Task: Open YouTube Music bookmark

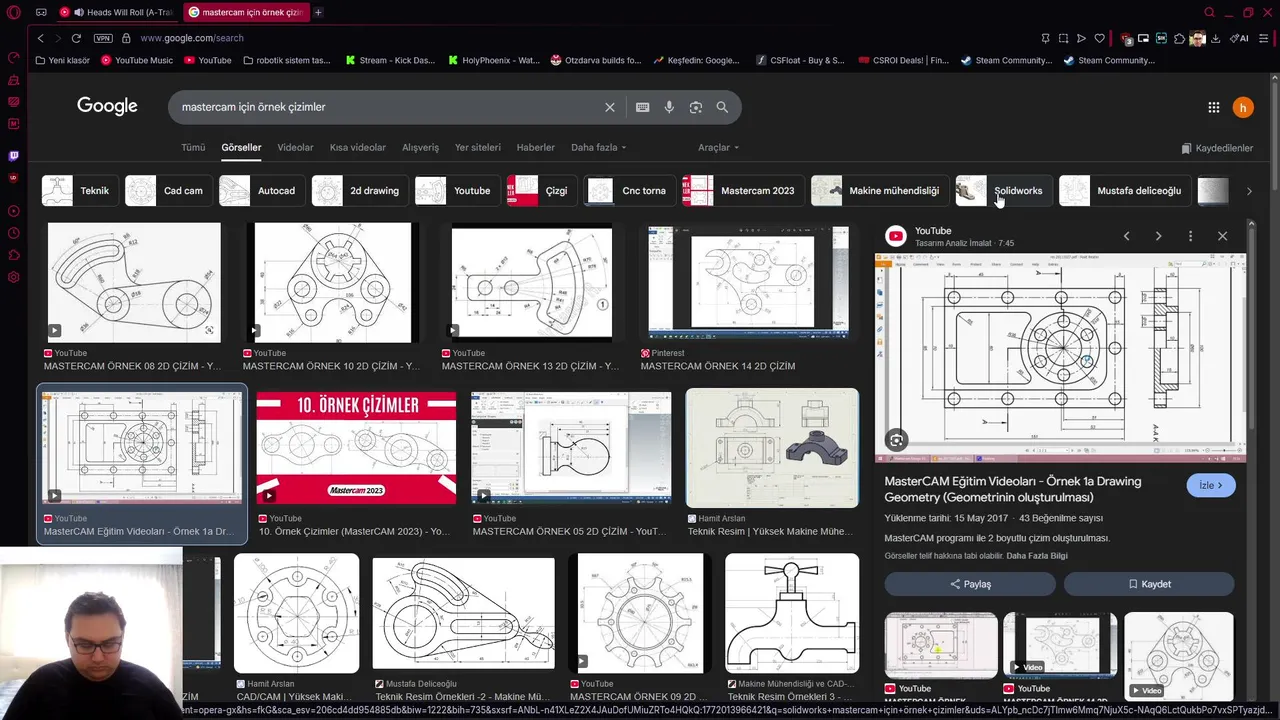Action: tap(135, 60)
